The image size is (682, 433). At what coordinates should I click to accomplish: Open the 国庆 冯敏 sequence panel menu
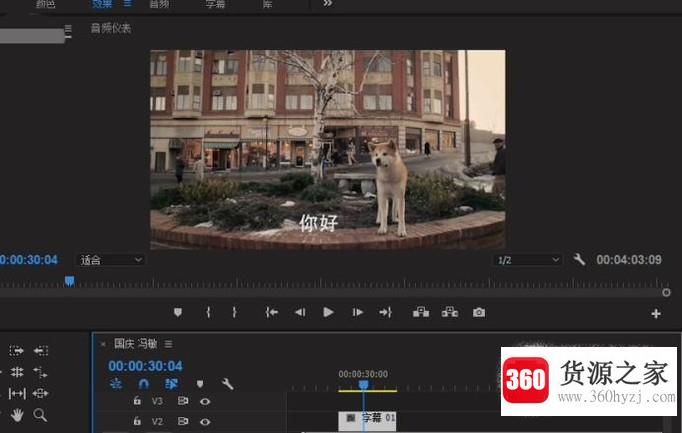(x=168, y=344)
